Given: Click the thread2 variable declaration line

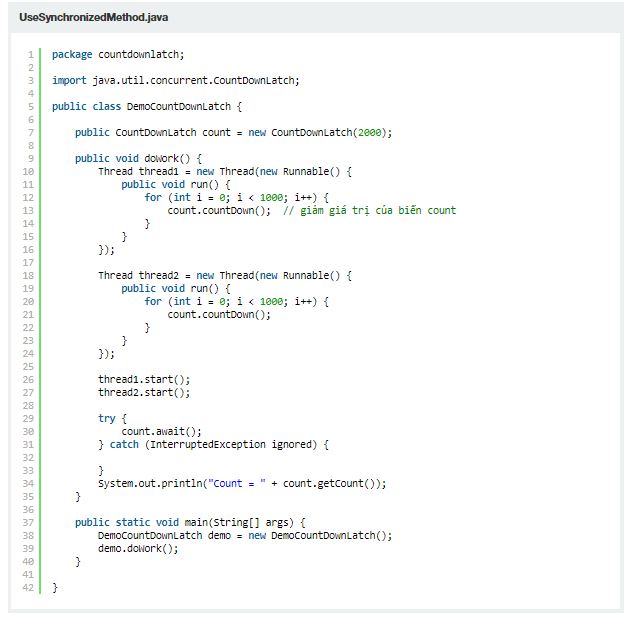Looking at the screenshot, I should 225,275.
